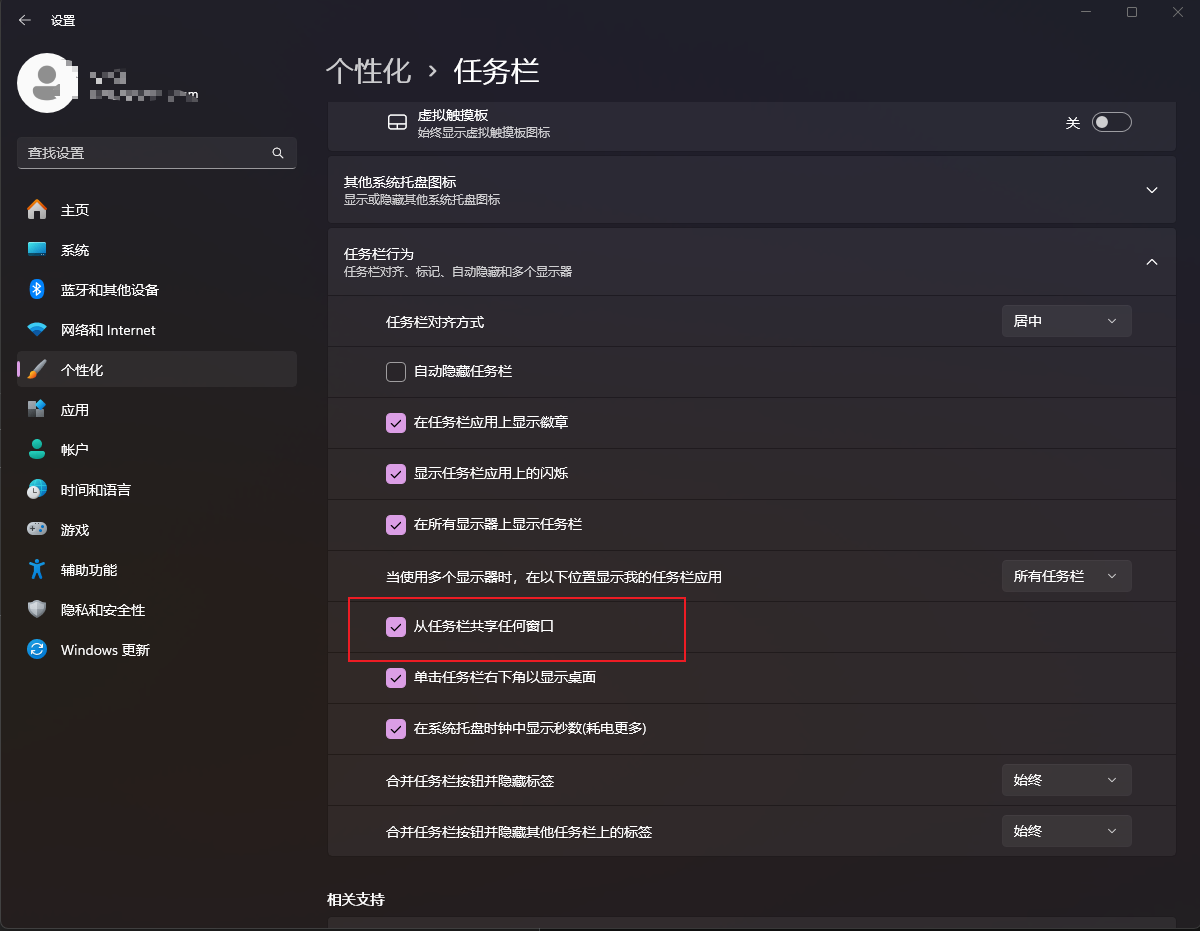The width and height of the screenshot is (1200, 931).
Task: Open 帐户 settings category
Action: (x=157, y=450)
